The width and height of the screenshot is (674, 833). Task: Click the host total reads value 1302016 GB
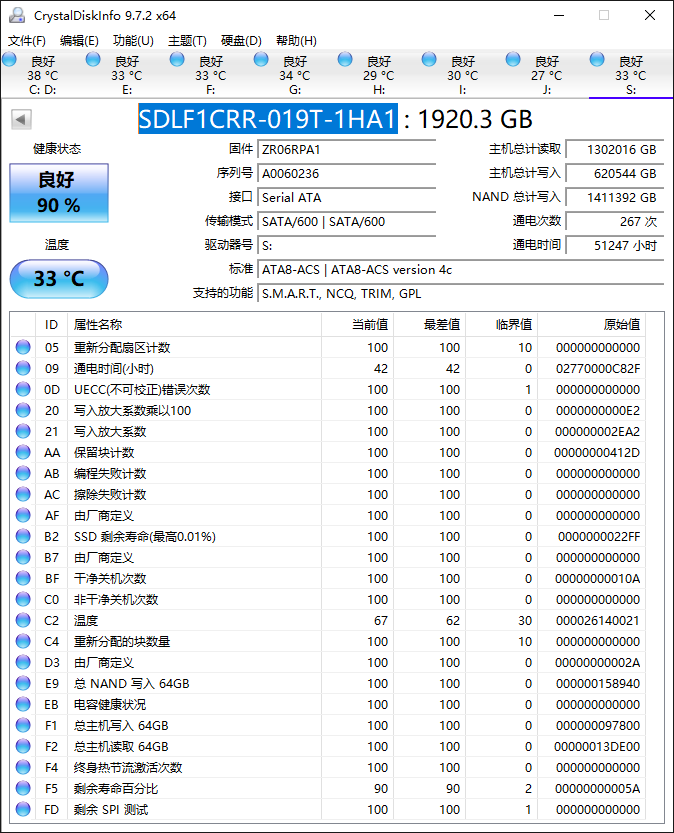coord(615,150)
